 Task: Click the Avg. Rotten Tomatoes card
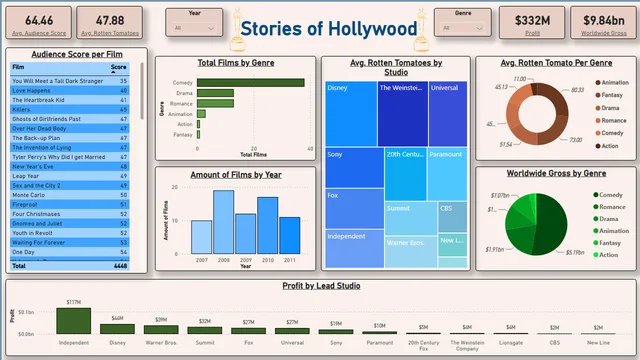click(x=110, y=23)
